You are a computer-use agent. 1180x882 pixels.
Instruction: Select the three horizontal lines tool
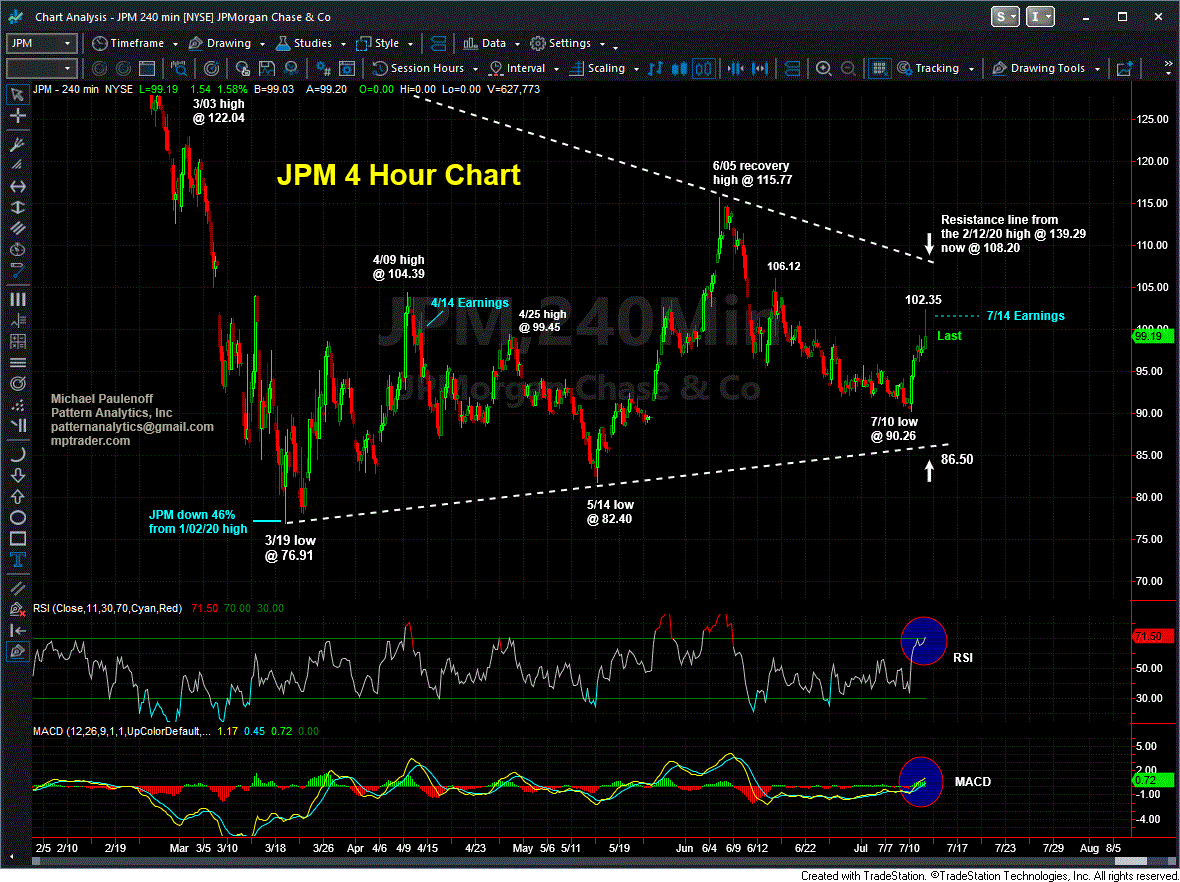(x=17, y=363)
